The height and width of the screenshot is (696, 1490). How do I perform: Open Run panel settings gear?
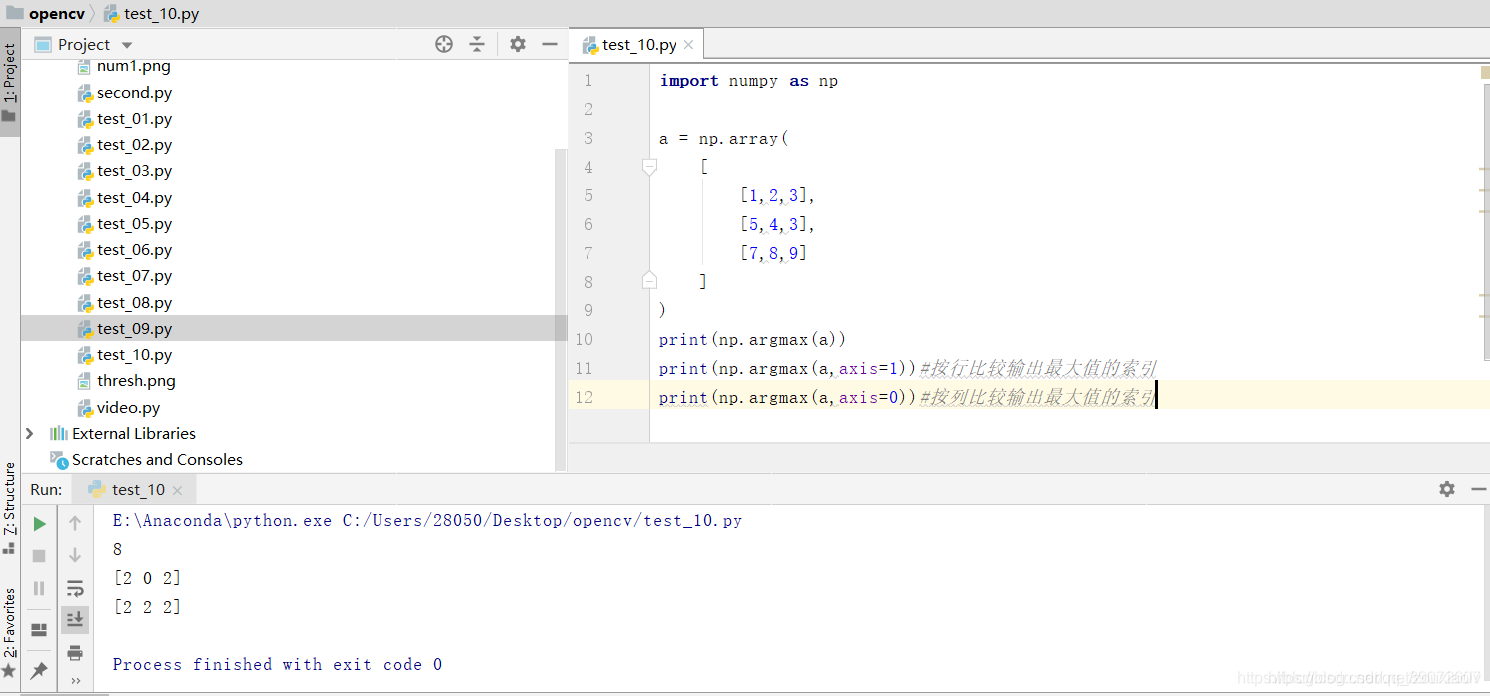tap(1447, 489)
